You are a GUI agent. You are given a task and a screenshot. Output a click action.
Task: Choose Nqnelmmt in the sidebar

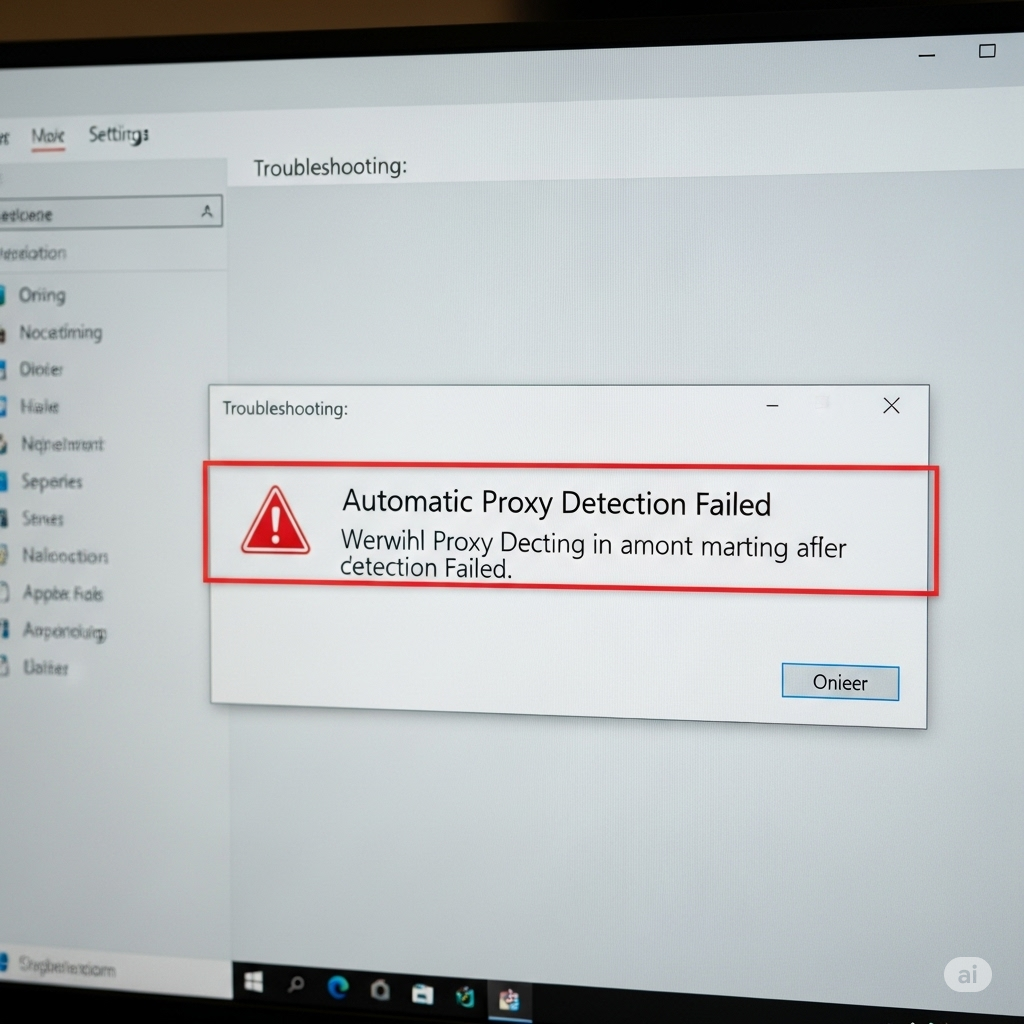[x=63, y=444]
